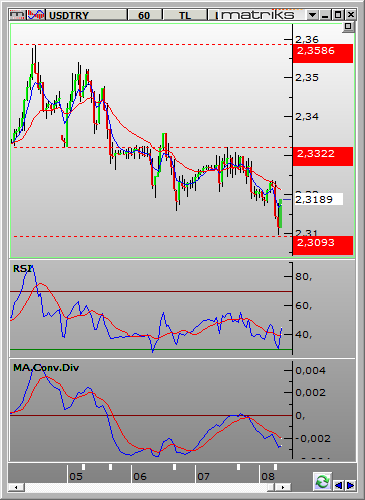Click the RSI 60 axis label

pos(304,306)
